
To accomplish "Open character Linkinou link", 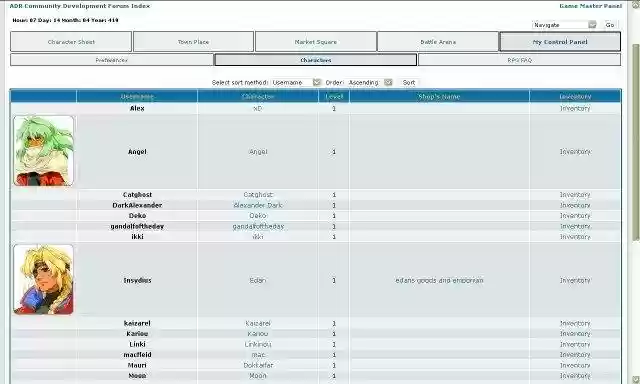I will tap(258, 344).
